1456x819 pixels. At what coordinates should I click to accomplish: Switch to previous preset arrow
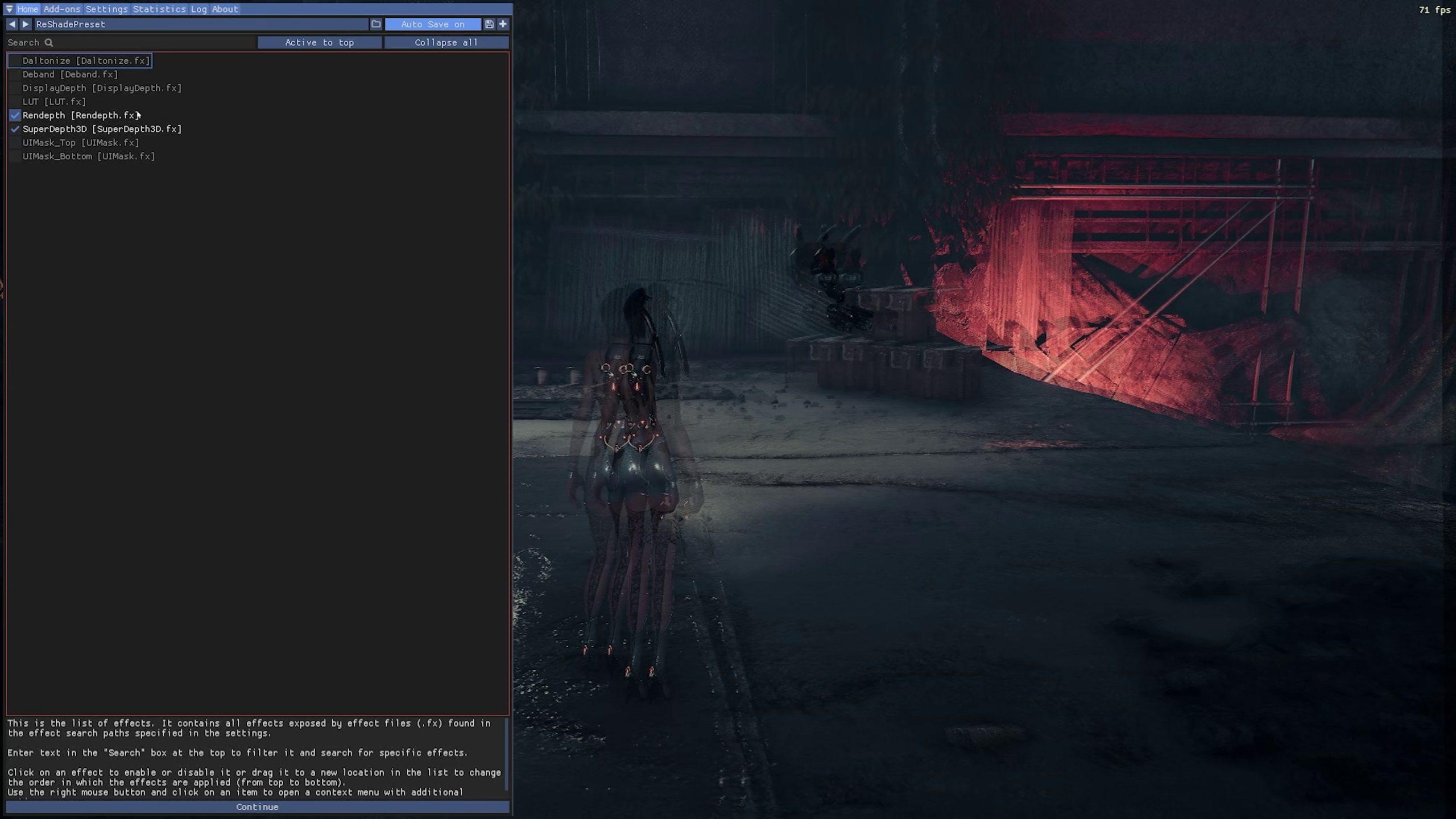coord(12,24)
